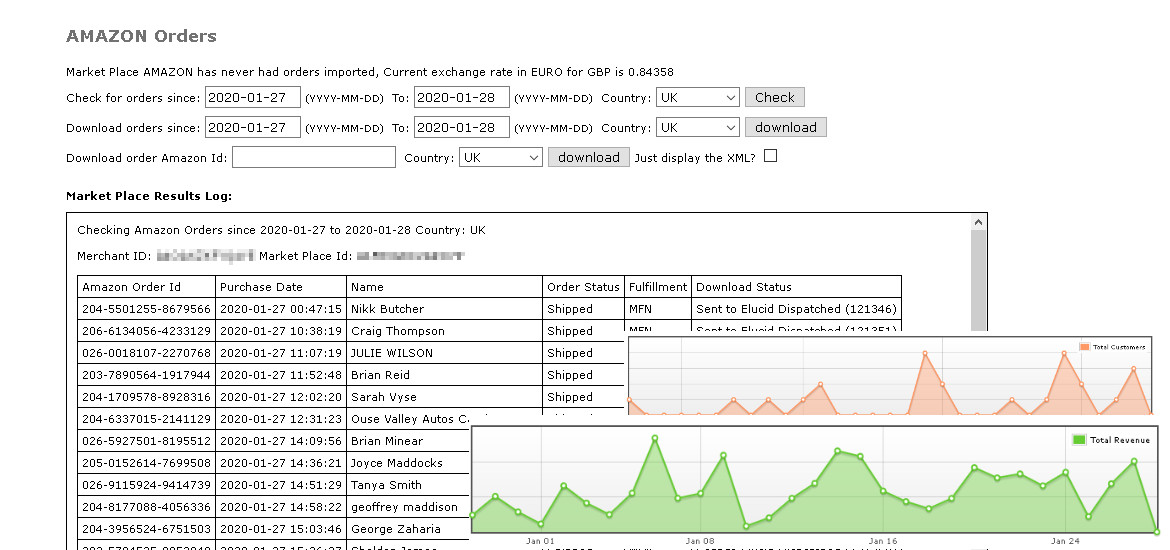Select order id 204-8177088-4056336
Viewport: 1170px width, 550px height.
pyautogui.click(x=146, y=507)
